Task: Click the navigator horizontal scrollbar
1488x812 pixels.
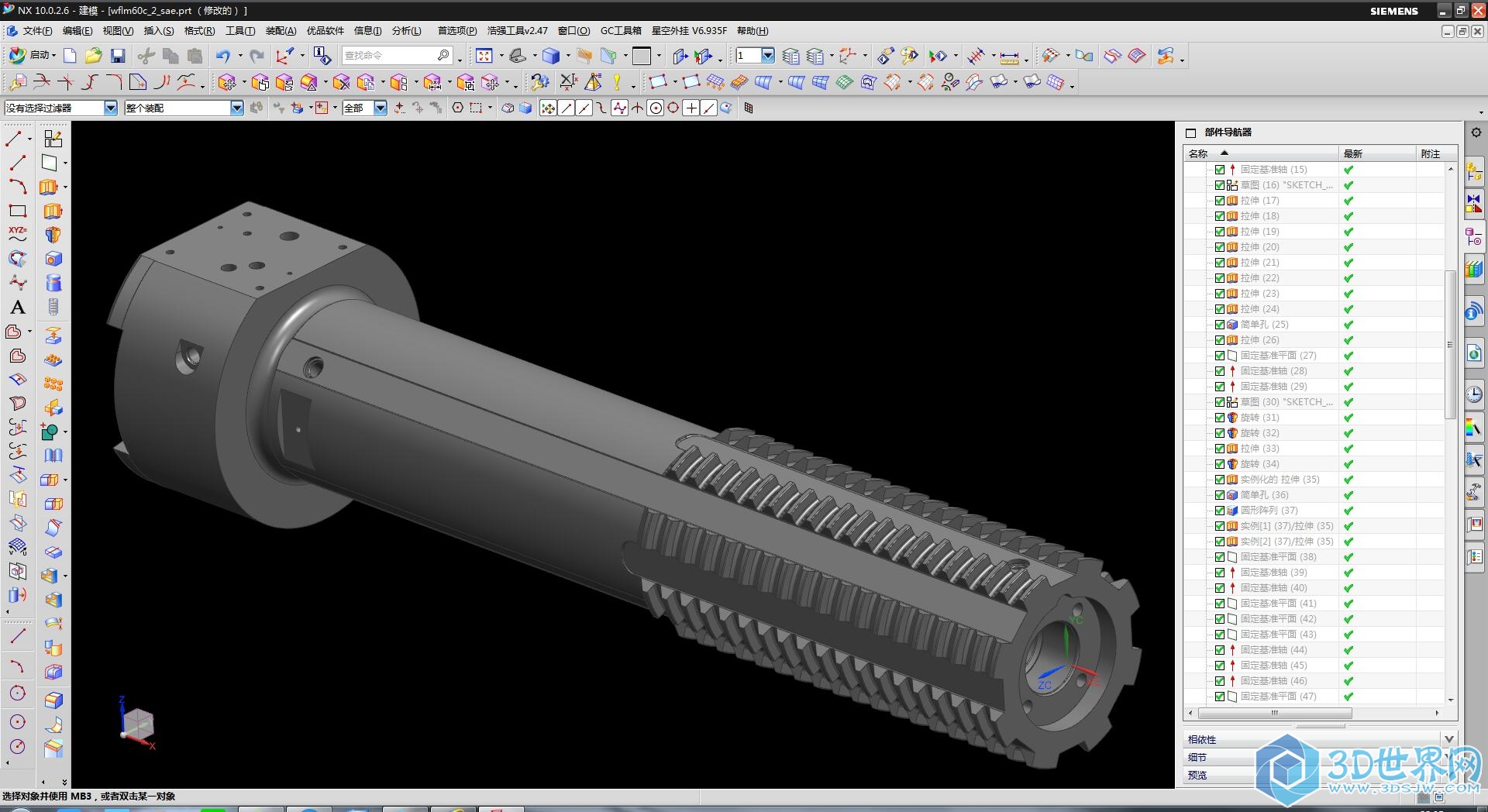Action: click(1275, 713)
